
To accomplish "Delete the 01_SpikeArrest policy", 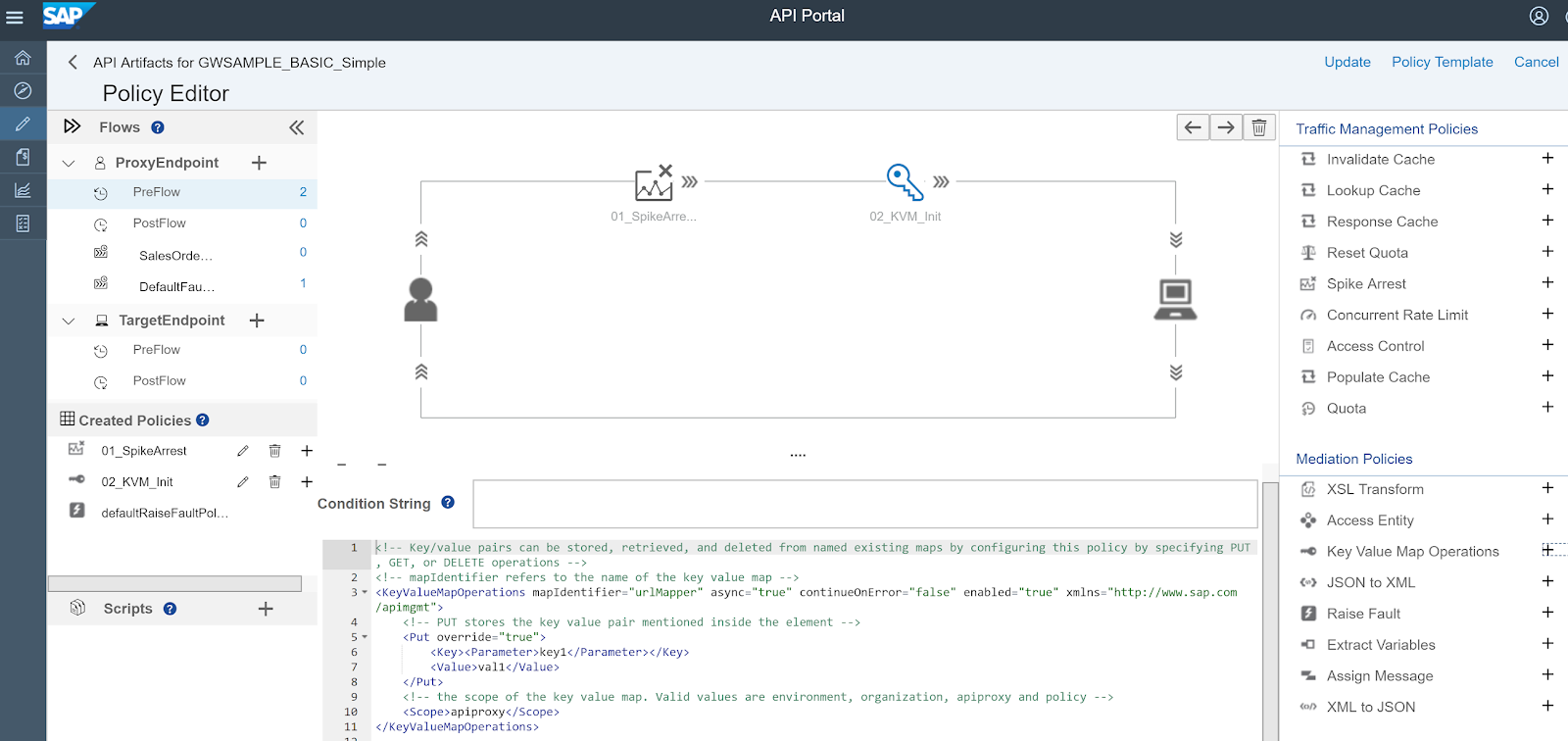I will [x=274, y=451].
